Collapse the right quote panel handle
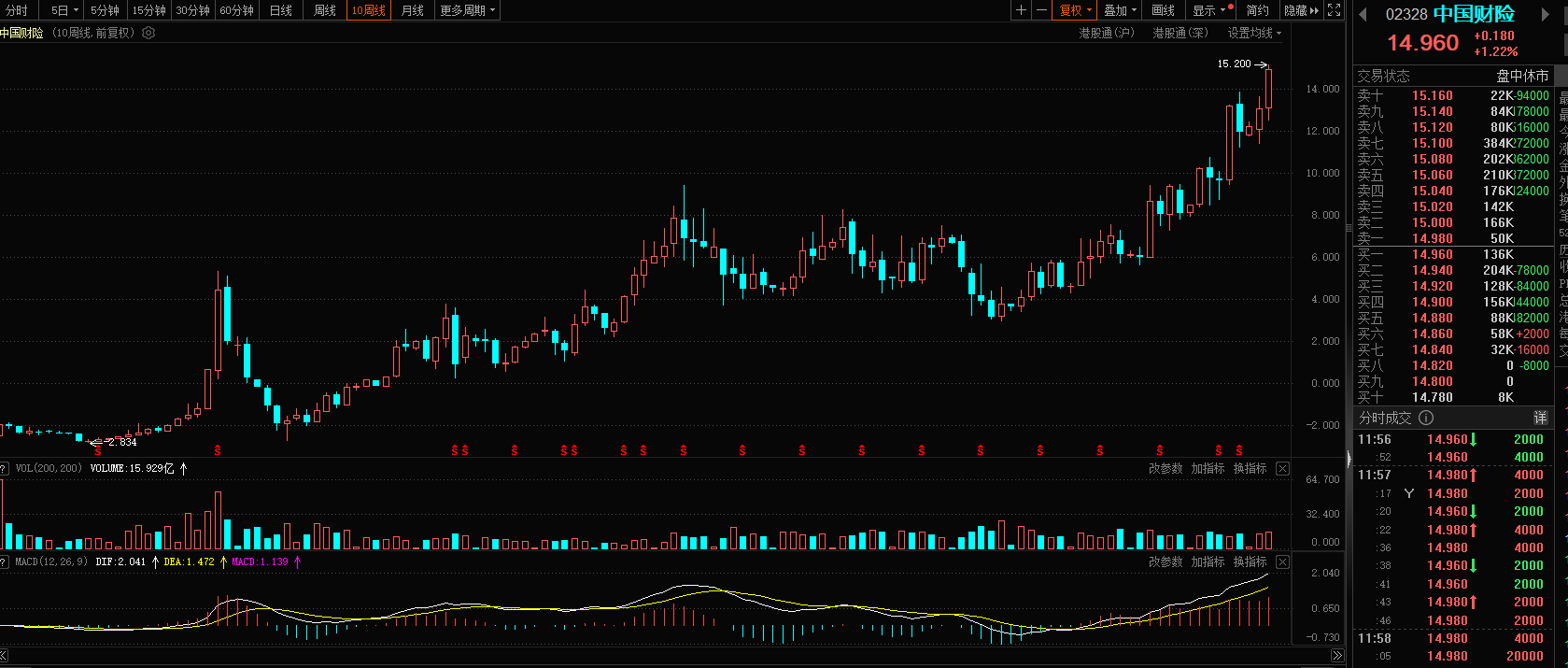The width and height of the screenshot is (1568, 668). click(1348, 459)
